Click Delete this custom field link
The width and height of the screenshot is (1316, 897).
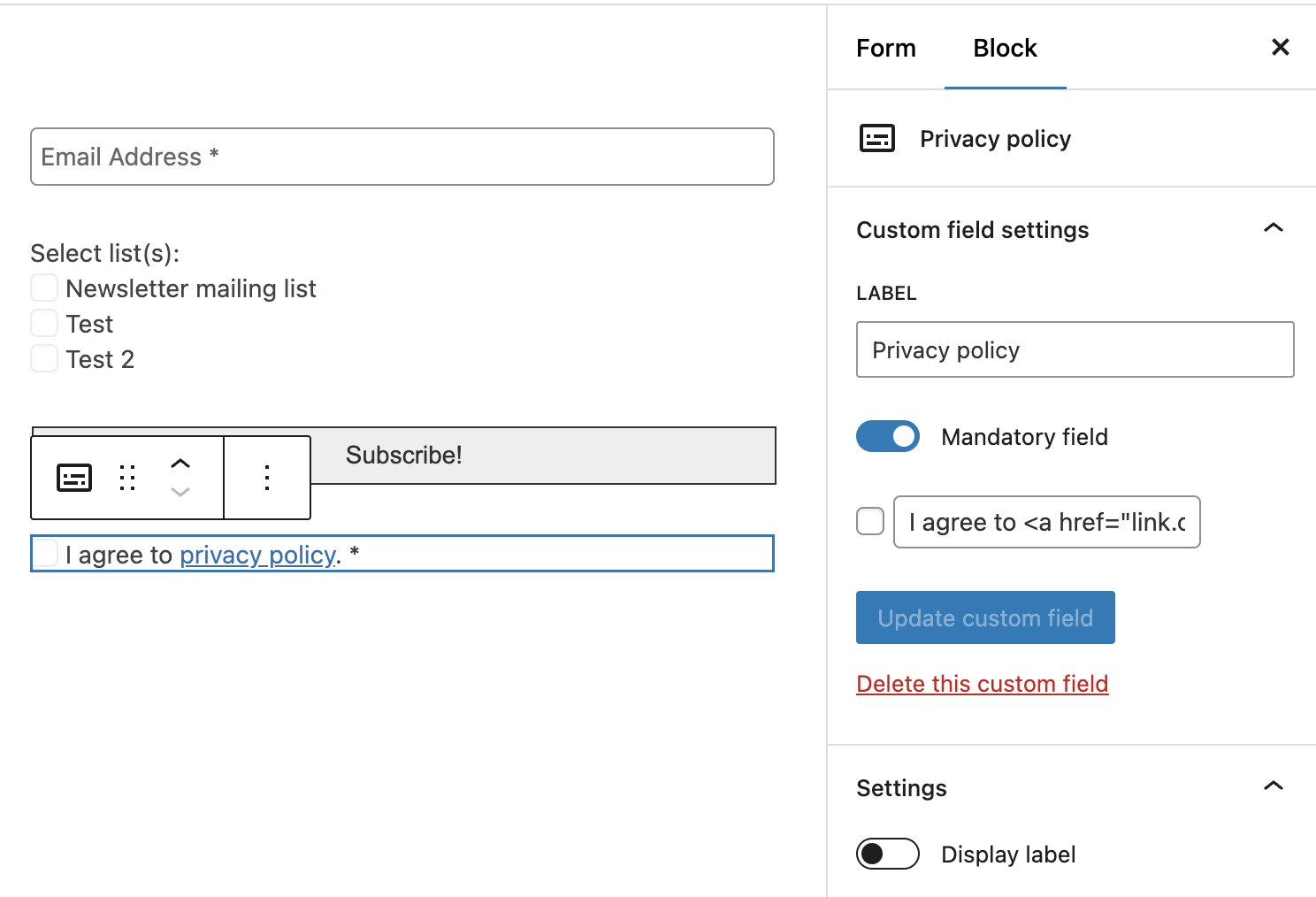[982, 684]
